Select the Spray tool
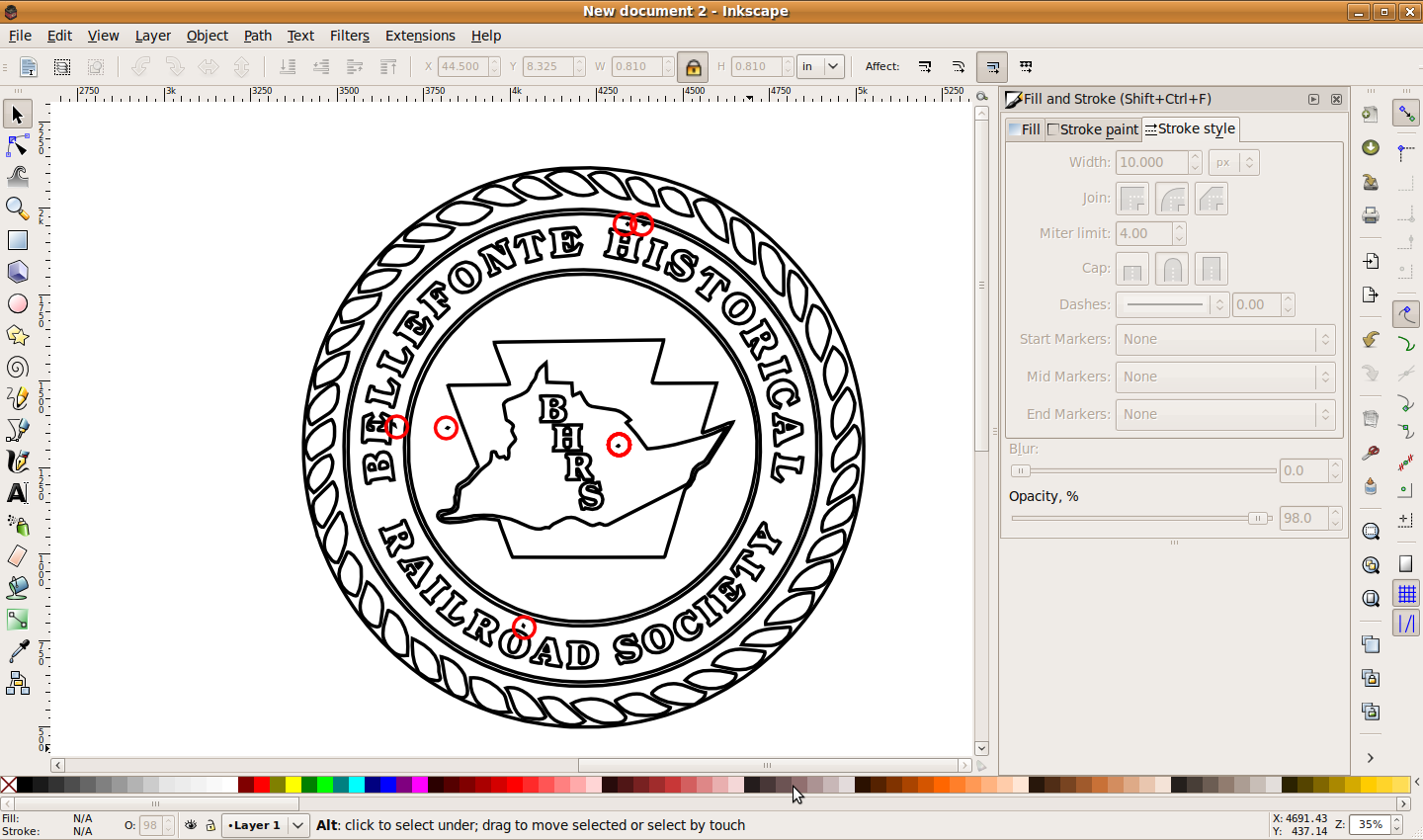 [x=17, y=525]
